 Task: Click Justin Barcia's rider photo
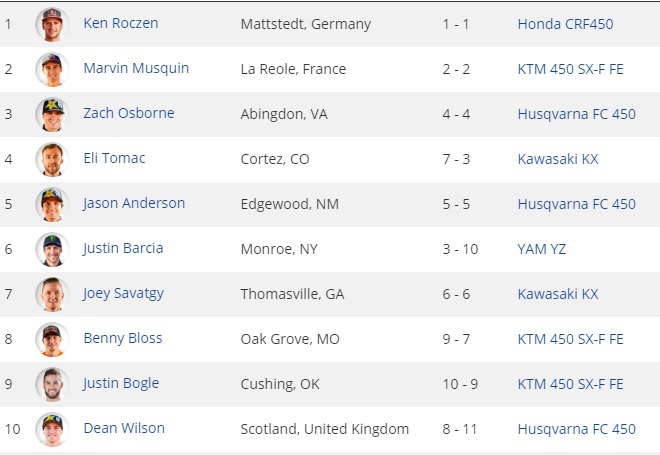(51, 249)
